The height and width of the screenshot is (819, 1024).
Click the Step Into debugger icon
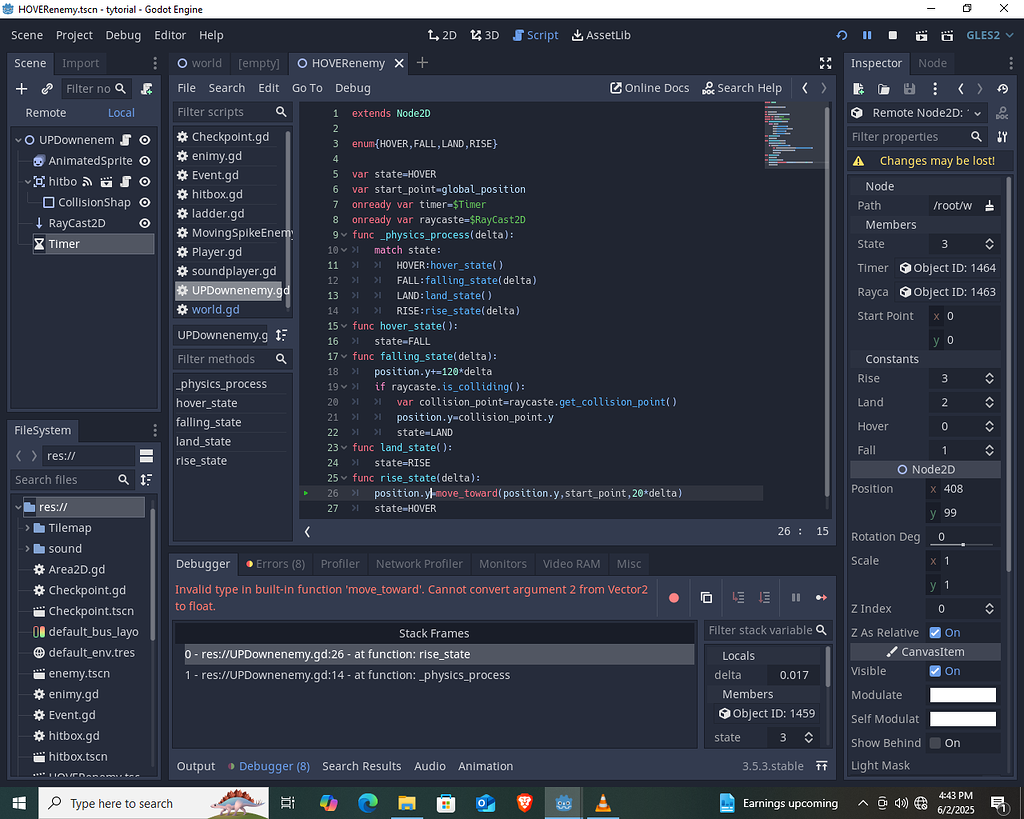pos(738,597)
